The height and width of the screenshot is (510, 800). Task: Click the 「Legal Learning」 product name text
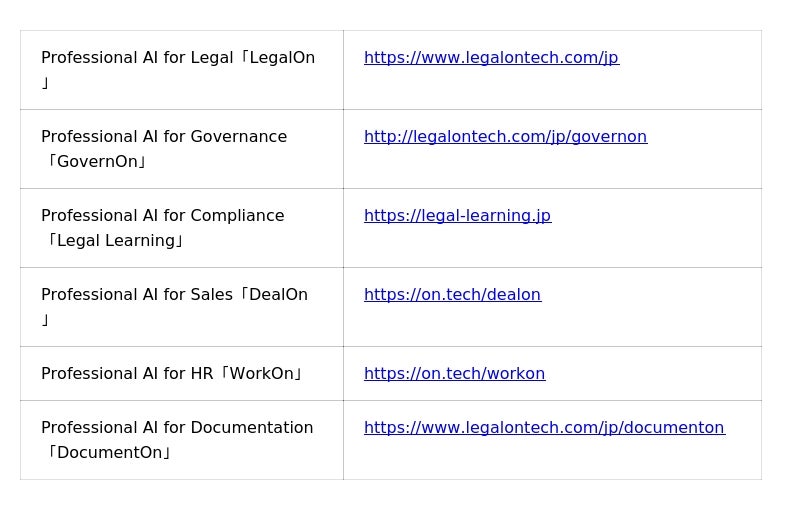coord(114,241)
